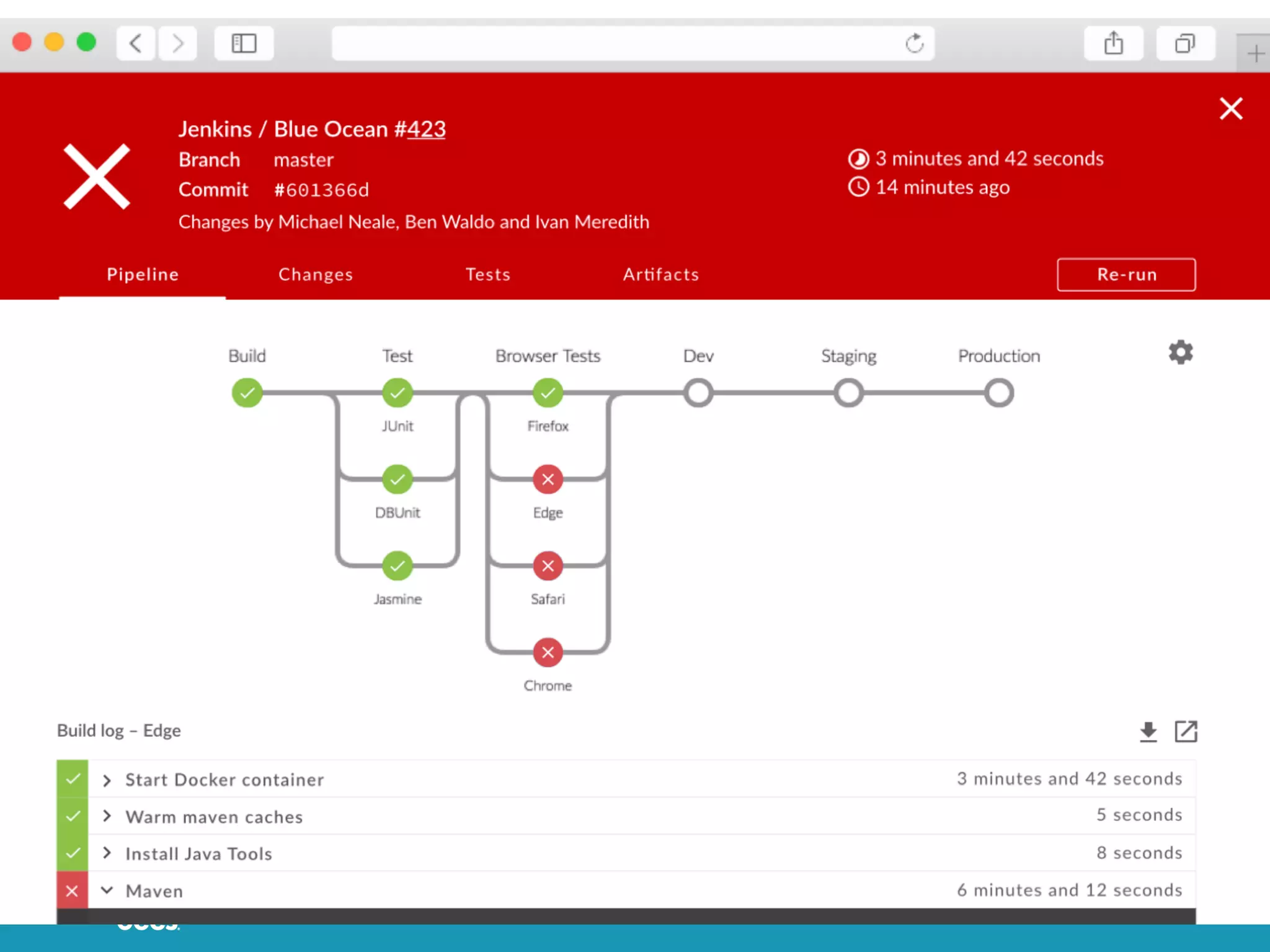Select the failed Edge stage node
Image resolution: width=1270 pixels, height=952 pixels.
pyautogui.click(x=548, y=479)
